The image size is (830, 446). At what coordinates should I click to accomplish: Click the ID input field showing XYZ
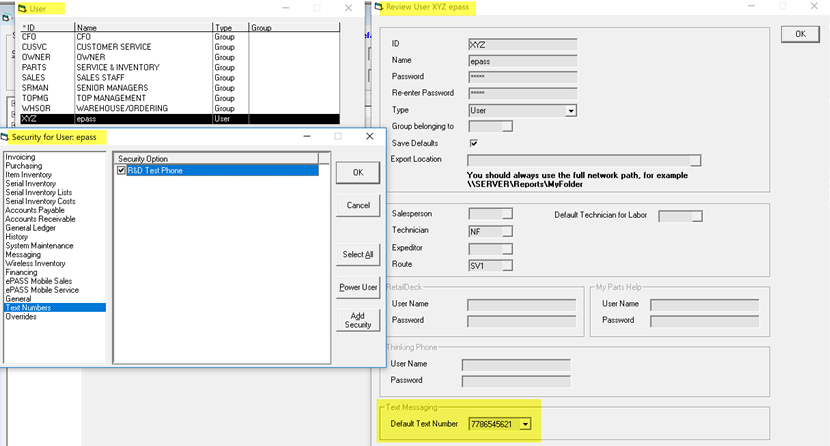(x=522, y=45)
